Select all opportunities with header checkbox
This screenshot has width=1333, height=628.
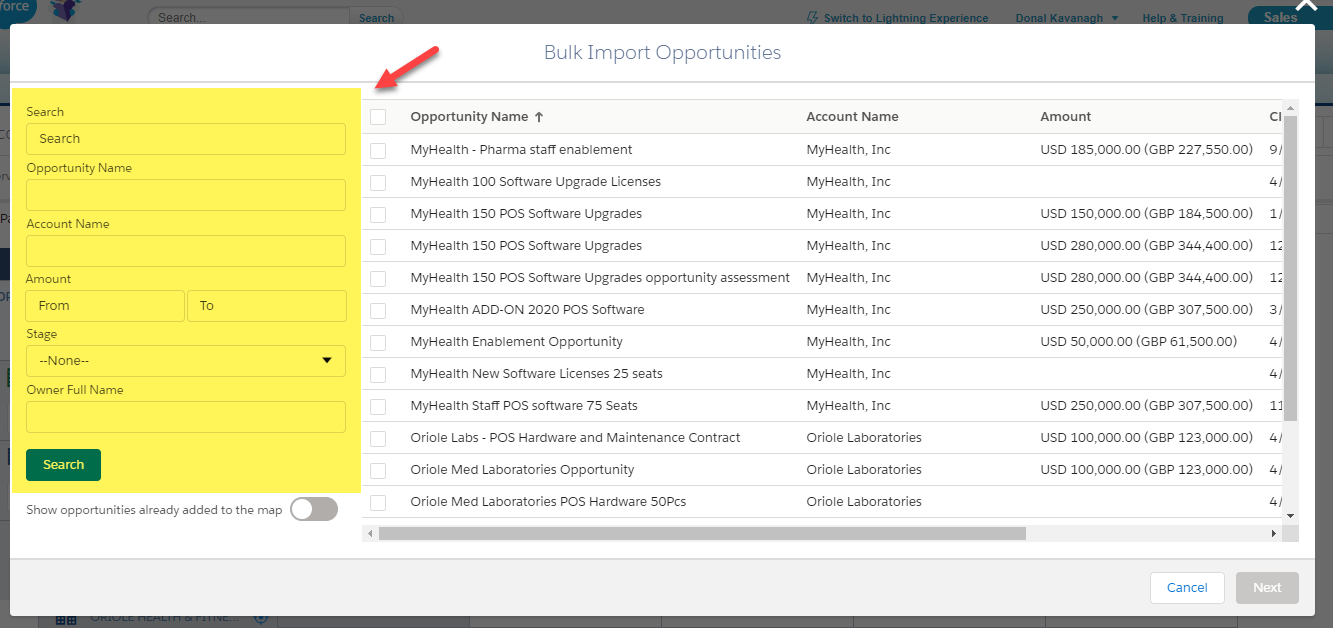[x=378, y=117]
